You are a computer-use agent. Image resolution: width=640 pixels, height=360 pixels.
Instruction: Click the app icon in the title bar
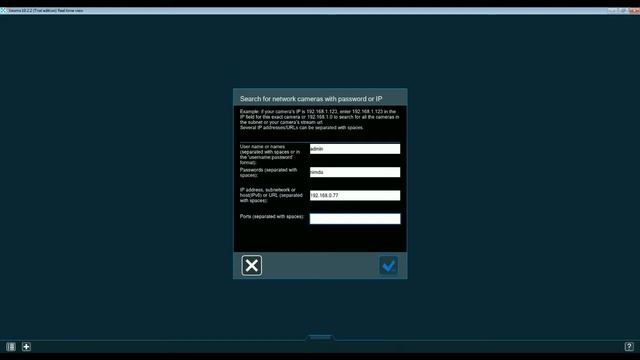3,11
